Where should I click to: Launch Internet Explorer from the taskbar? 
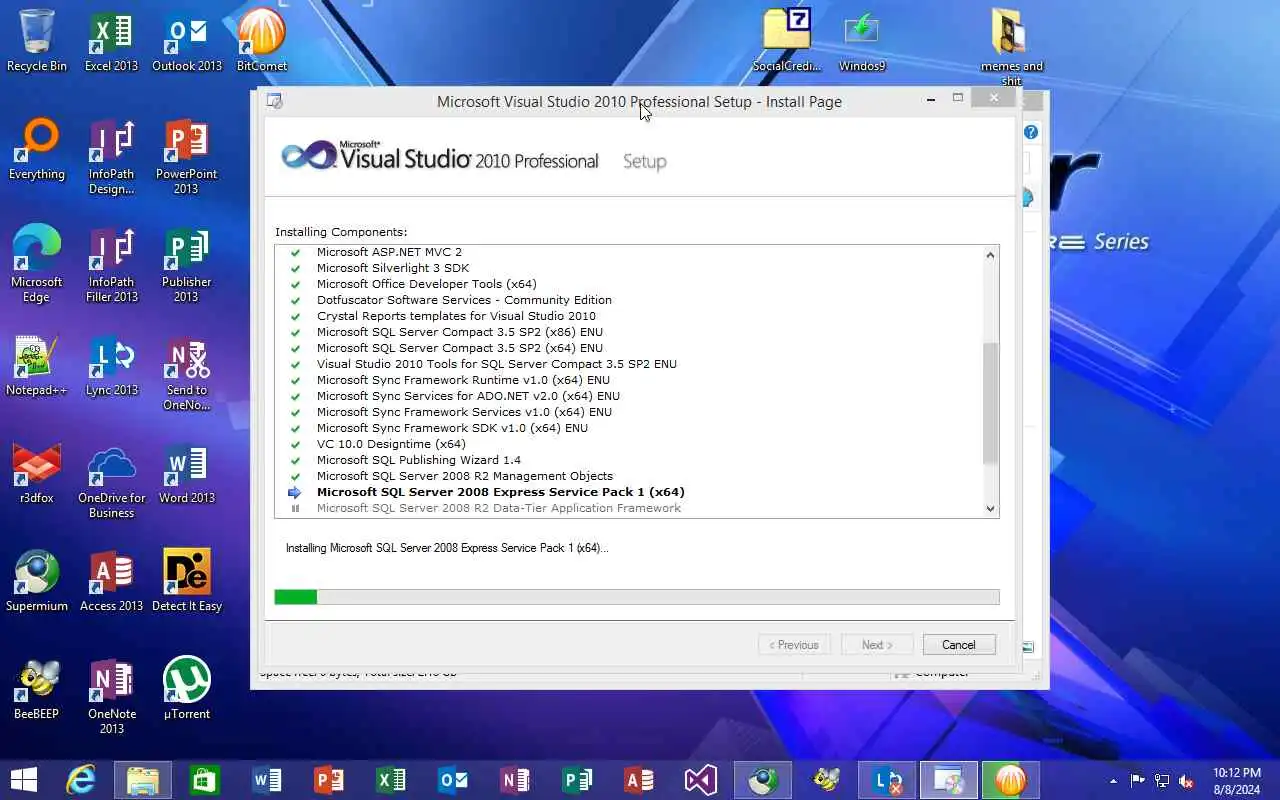(80, 780)
